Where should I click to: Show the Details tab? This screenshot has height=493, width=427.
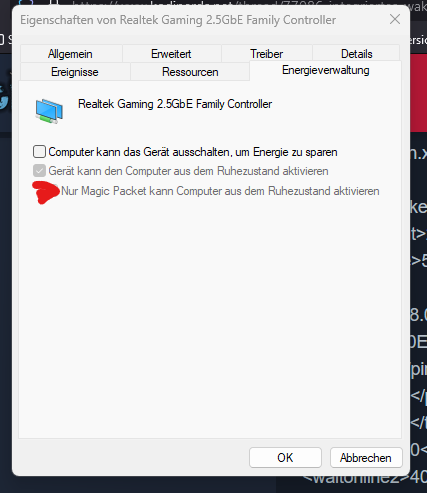(x=356, y=54)
